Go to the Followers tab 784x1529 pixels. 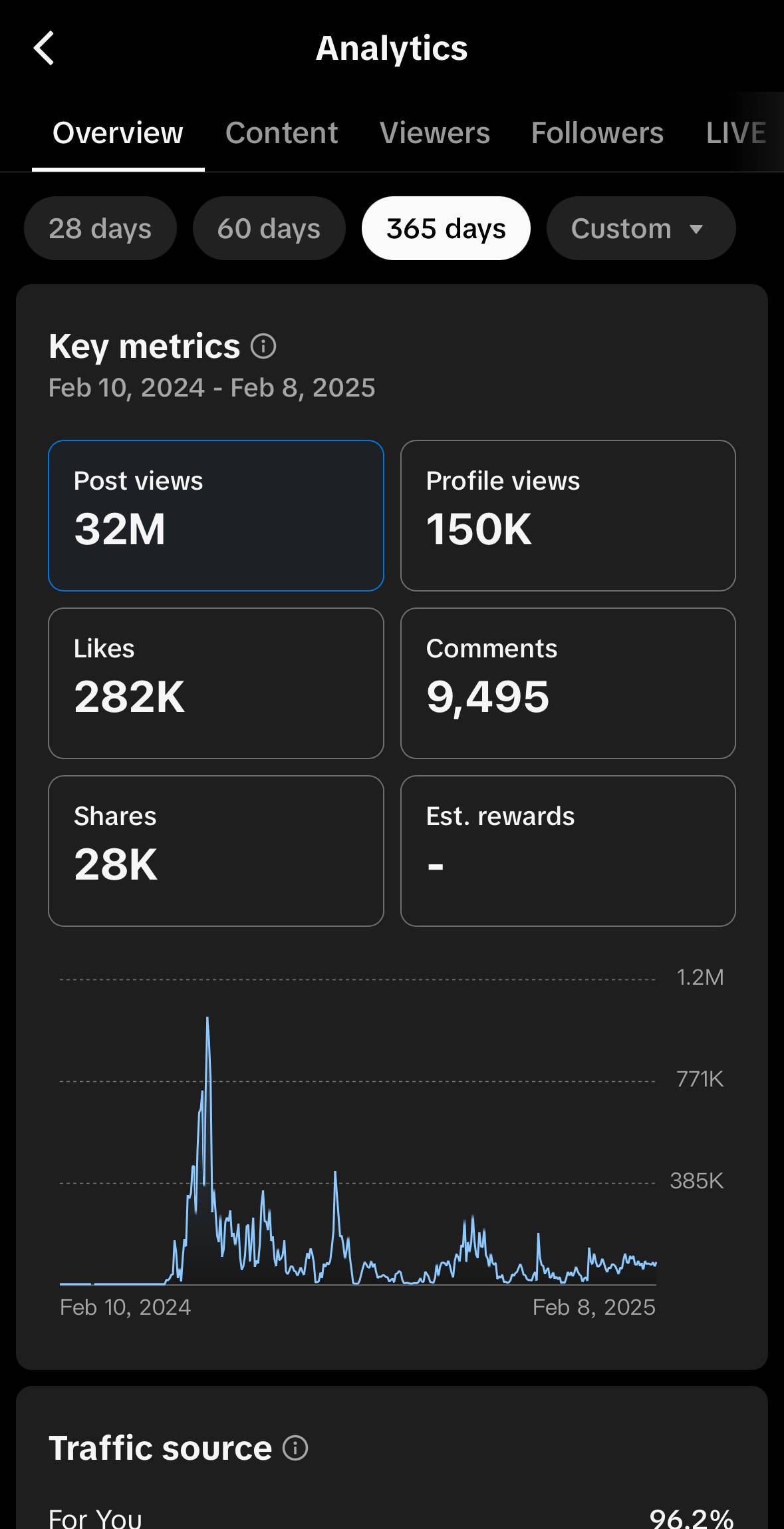pyautogui.click(x=597, y=133)
